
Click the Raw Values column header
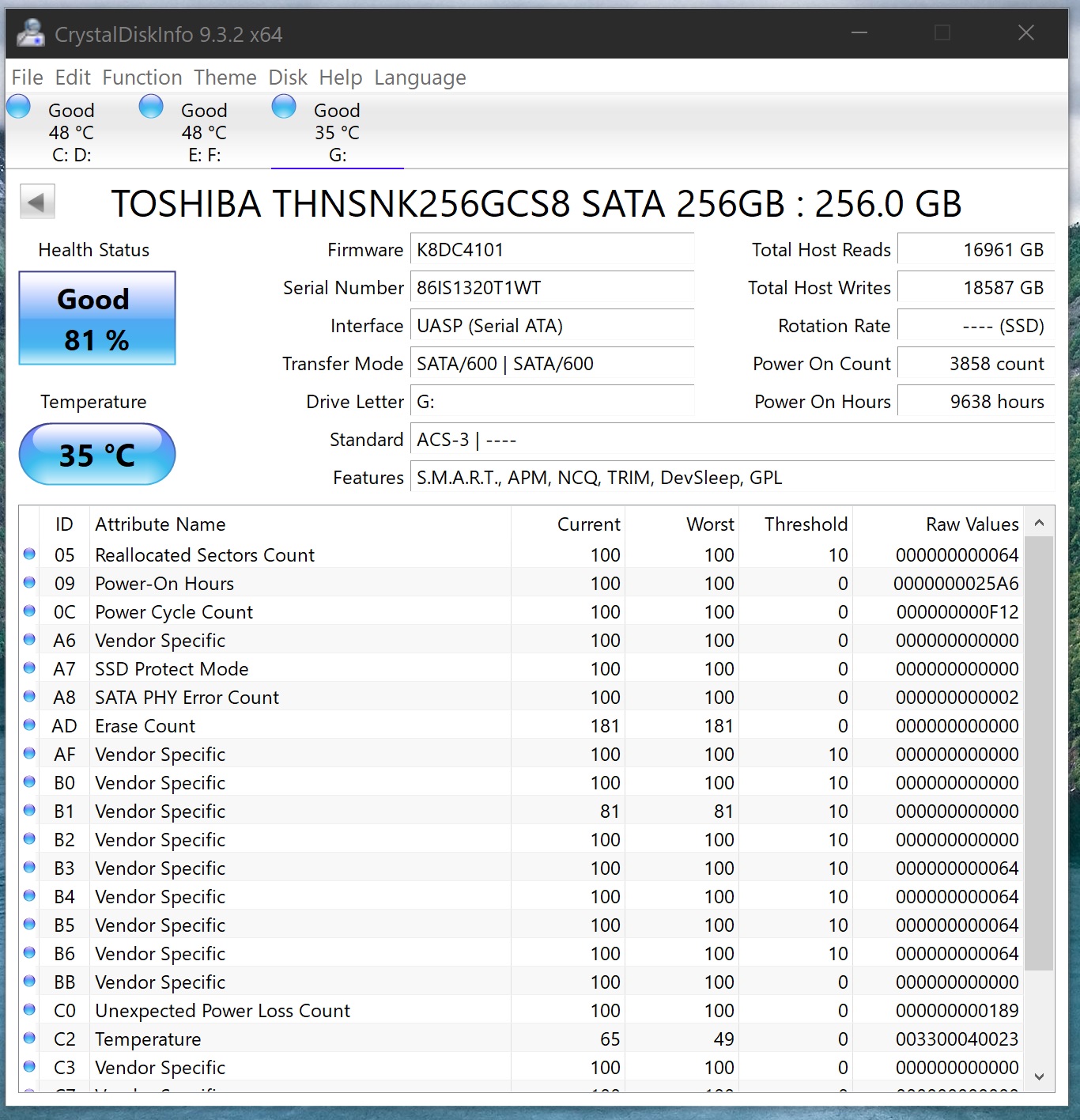pyautogui.click(x=938, y=524)
